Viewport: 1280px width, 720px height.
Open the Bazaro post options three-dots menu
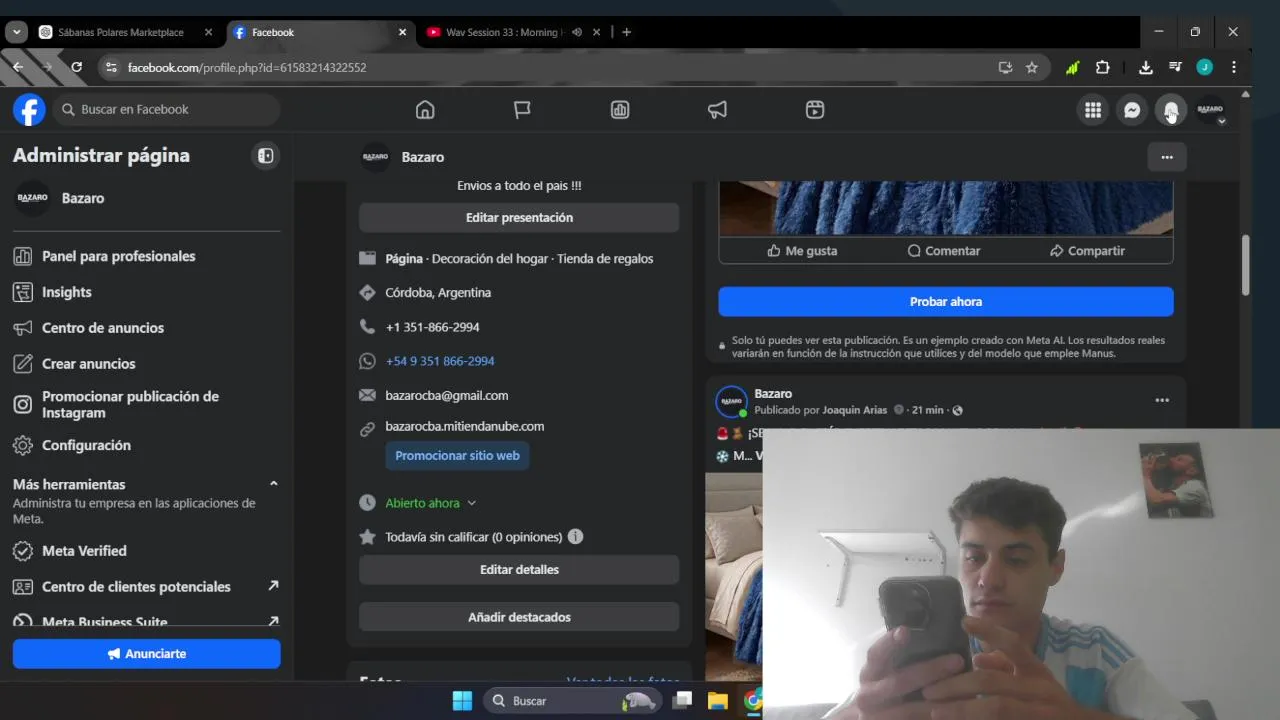pyautogui.click(x=1162, y=400)
